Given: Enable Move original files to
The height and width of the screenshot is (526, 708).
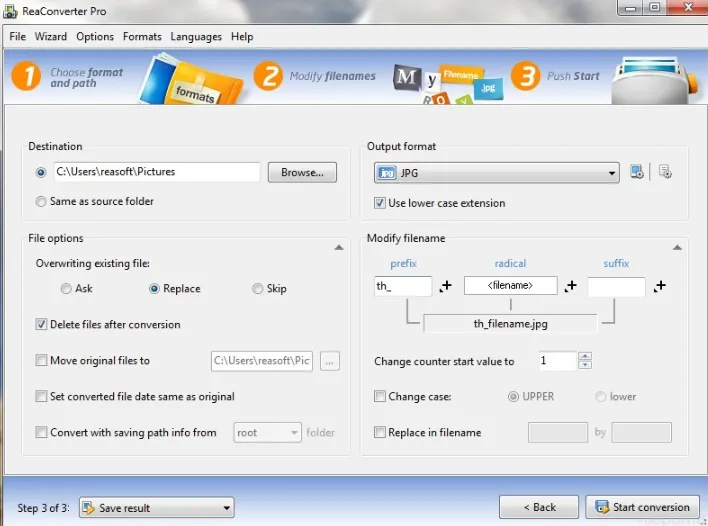Looking at the screenshot, I should coord(41,360).
